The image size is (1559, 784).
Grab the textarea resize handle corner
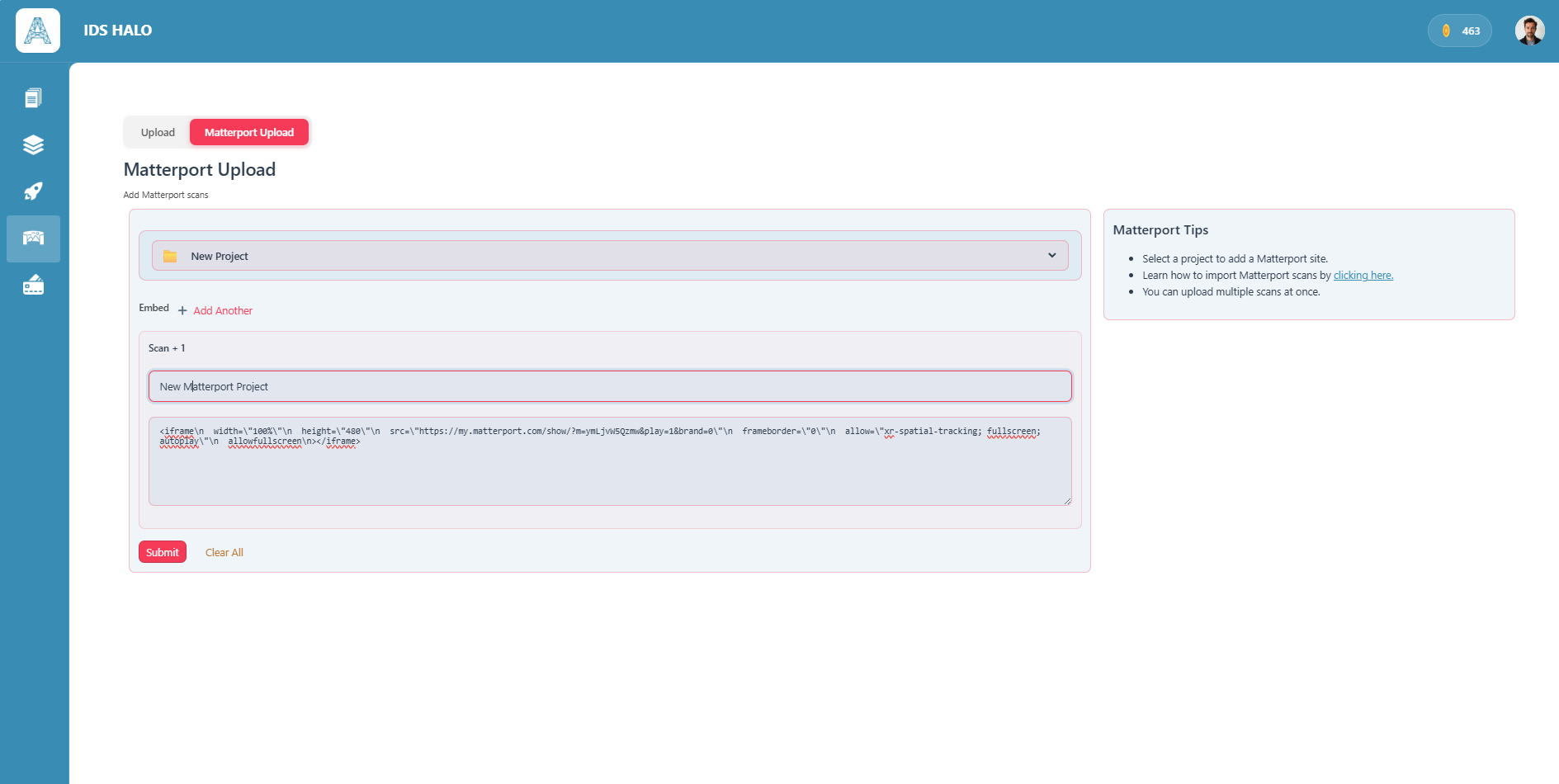[1067, 501]
